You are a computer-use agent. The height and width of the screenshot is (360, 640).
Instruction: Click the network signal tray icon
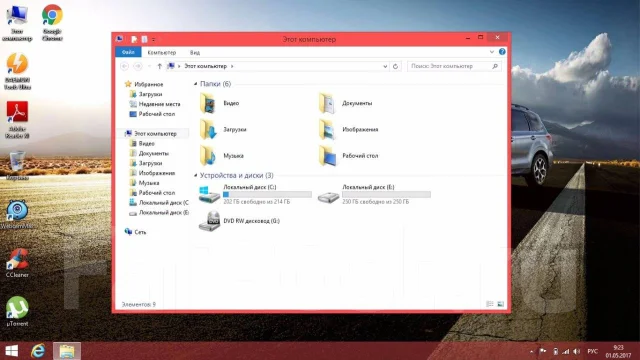tap(566, 351)
